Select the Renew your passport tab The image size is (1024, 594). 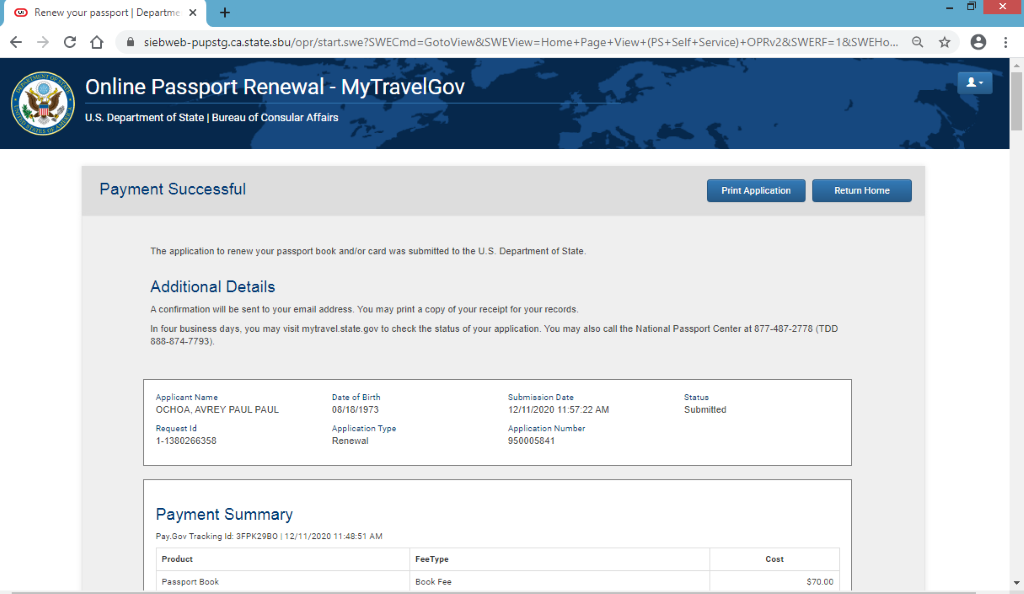click(x=104, y=13)
